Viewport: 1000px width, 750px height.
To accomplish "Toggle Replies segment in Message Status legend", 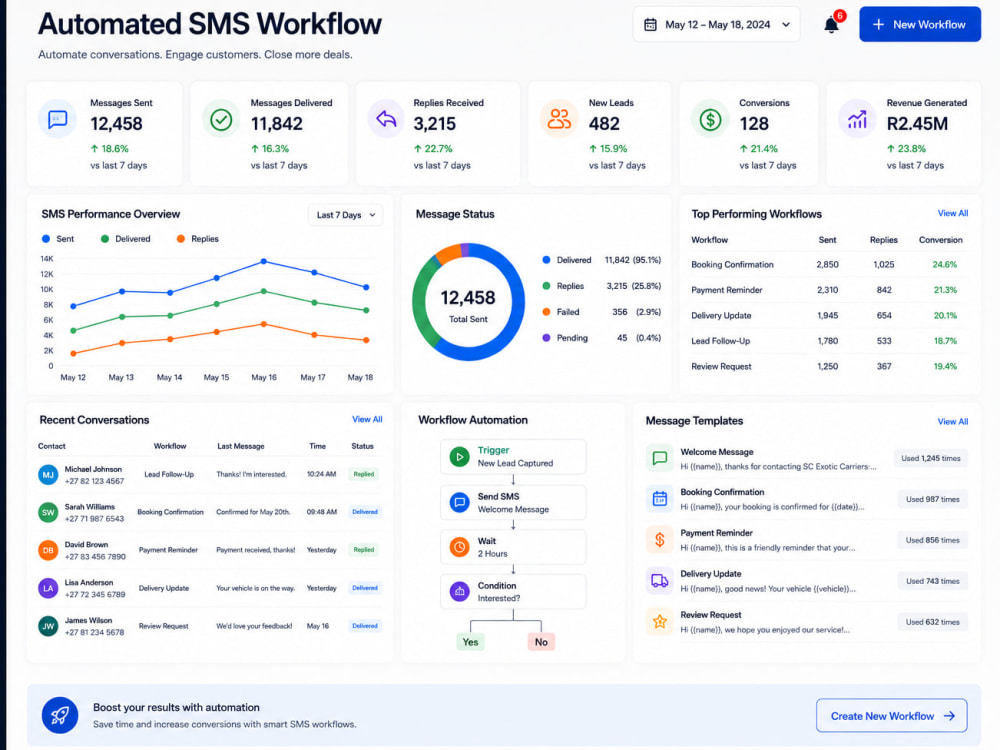I will coord(601,286).
